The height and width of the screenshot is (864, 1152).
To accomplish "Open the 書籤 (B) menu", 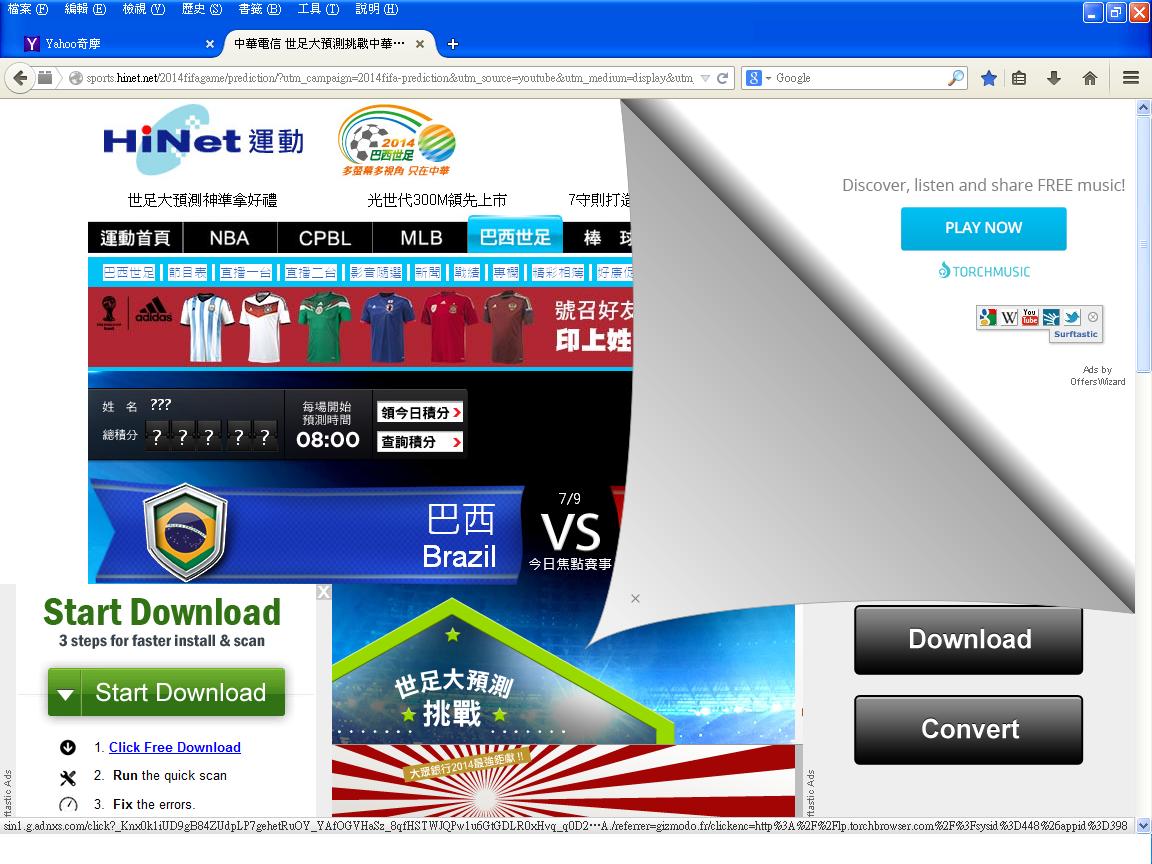I will 259,9.
